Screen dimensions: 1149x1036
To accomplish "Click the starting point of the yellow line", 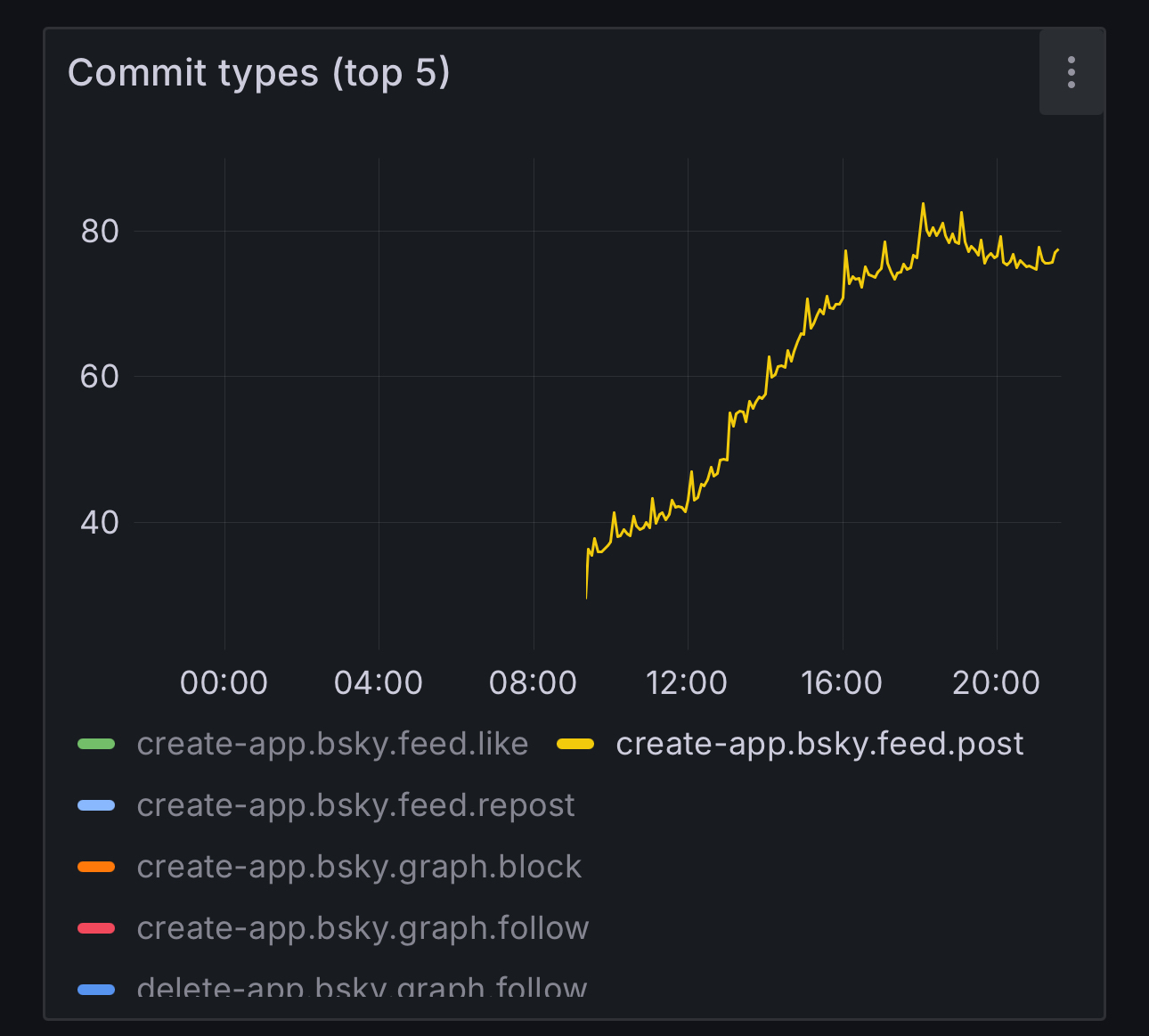I will (x=586, y=597).
